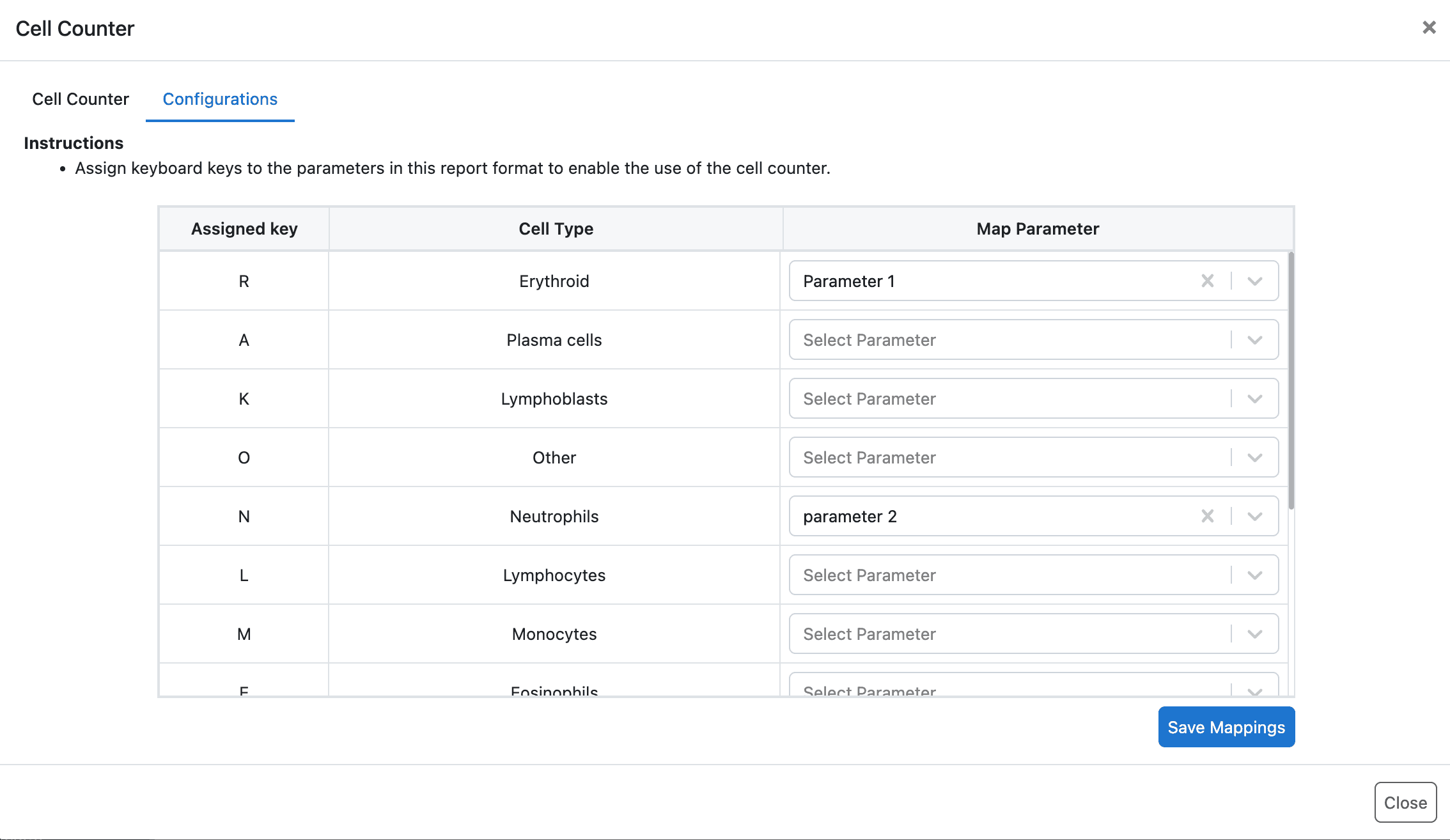Click the Lymphoblasts cell type
1450x840 pixels.
click(x=554, y=399)
